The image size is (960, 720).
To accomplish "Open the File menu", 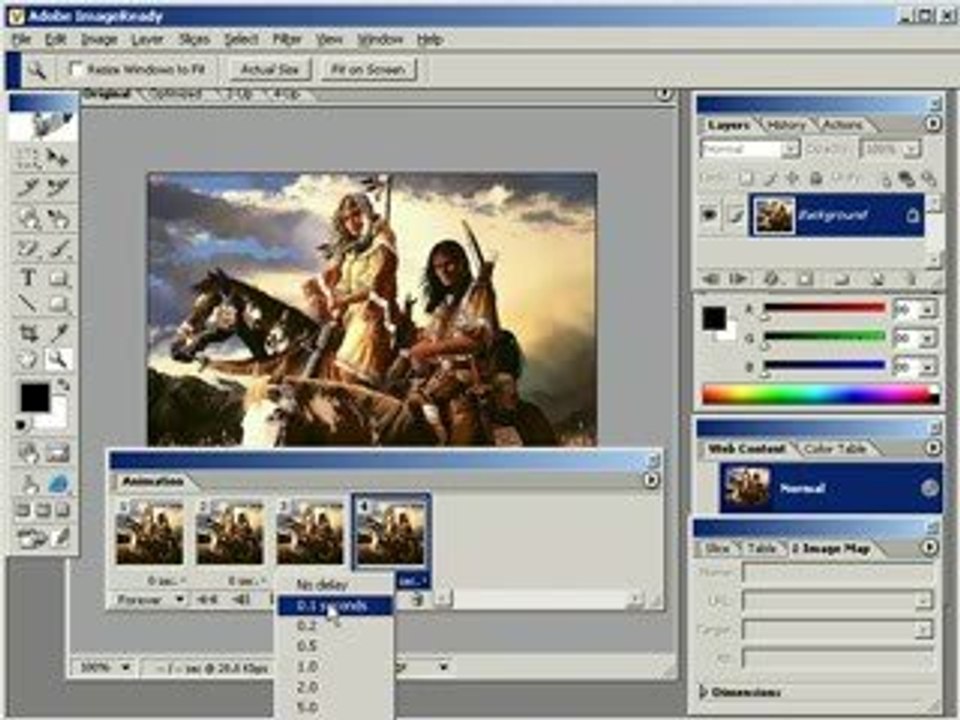I will click(21, 40).
